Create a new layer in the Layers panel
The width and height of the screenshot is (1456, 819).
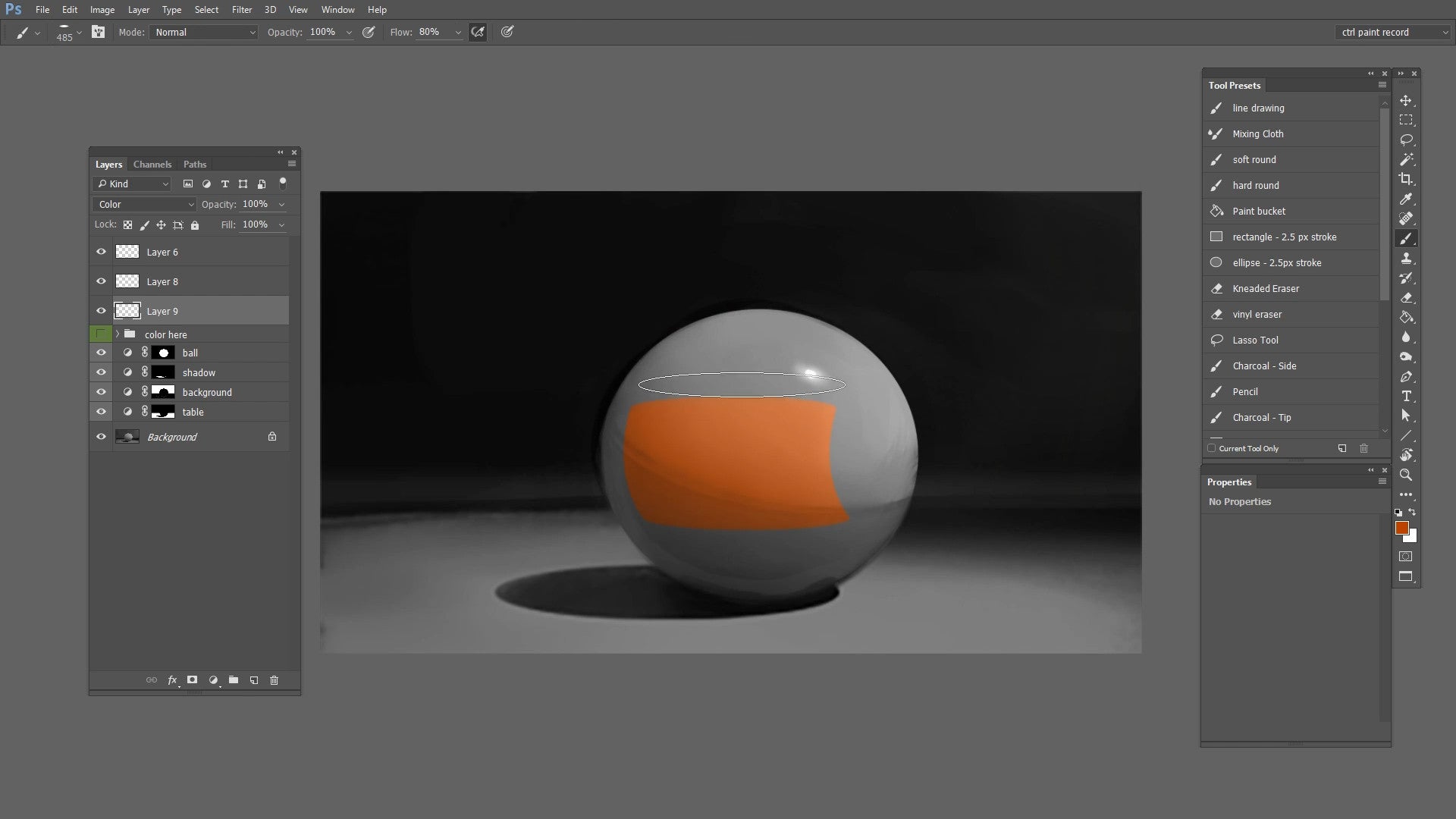click(254, 680)
